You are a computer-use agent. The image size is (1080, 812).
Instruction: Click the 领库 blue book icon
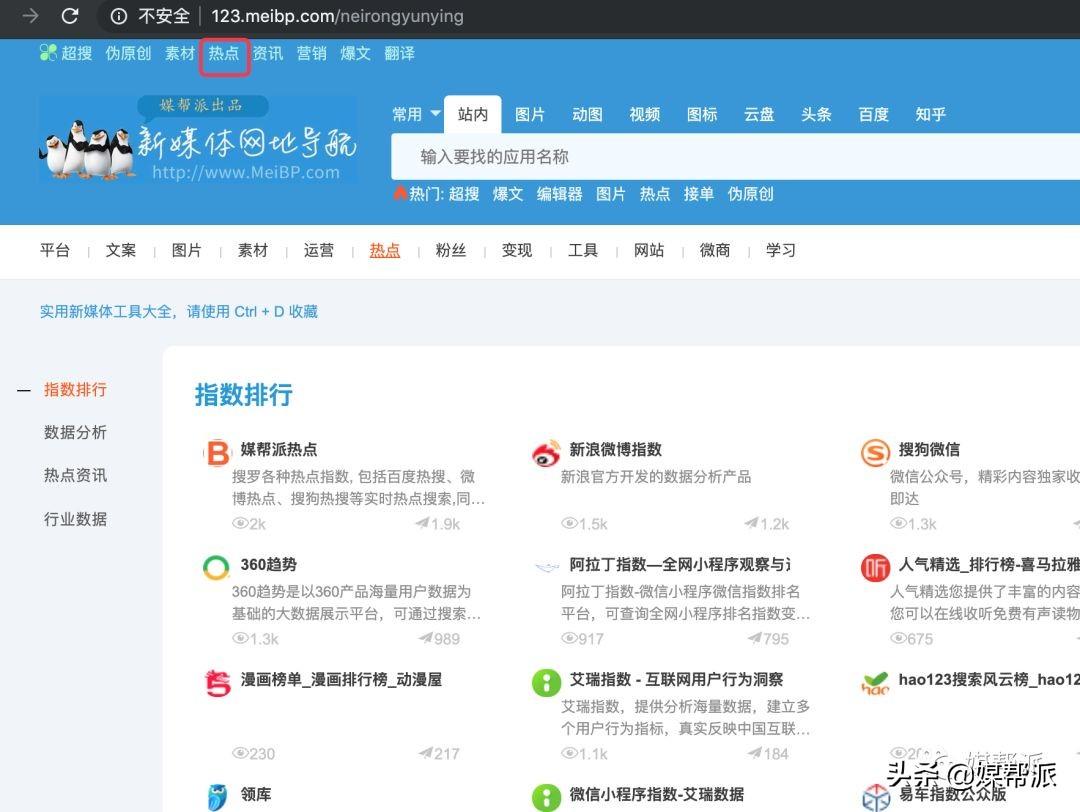(218, 796)
